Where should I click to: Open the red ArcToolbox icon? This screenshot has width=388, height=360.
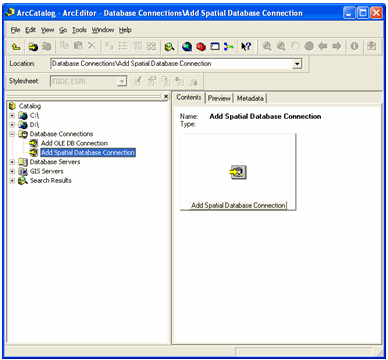[201, 47]
